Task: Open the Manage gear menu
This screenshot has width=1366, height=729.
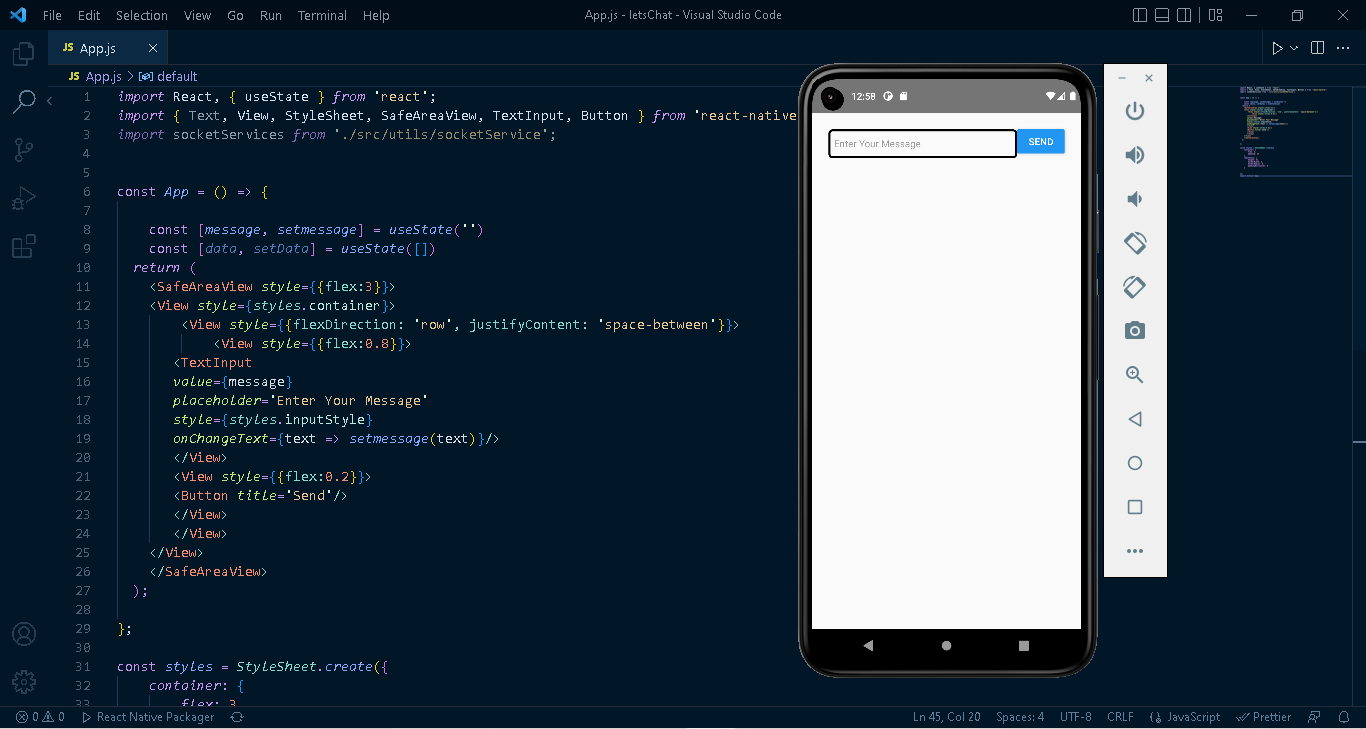Action: pyautogui.click(x=24, y=682)
